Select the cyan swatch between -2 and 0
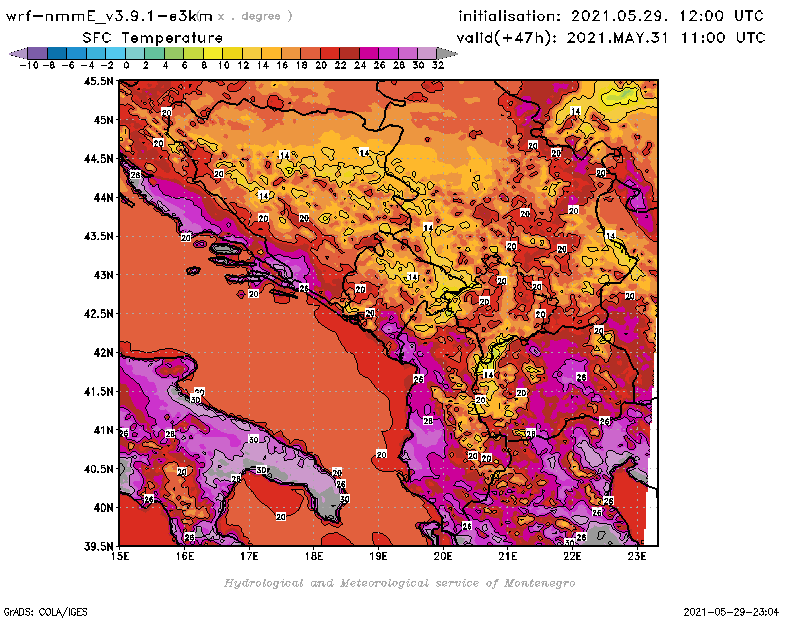This screenshot has height=618, width=800. click(115, 53)
